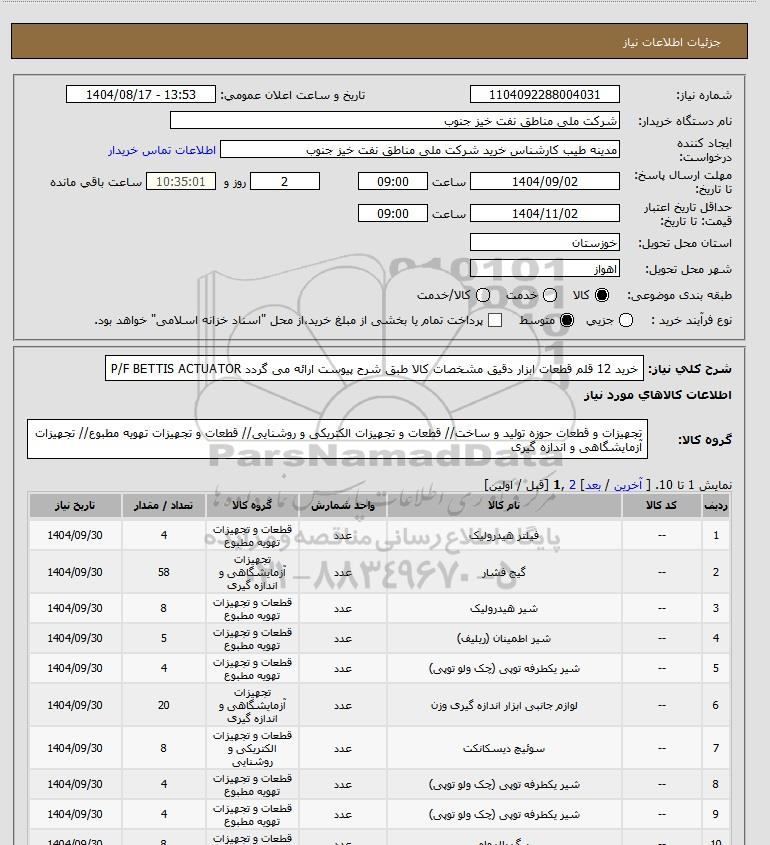This screenshot has width=770, height=845.
Task: Click the خوزستان province field
Action: (544, 243)
